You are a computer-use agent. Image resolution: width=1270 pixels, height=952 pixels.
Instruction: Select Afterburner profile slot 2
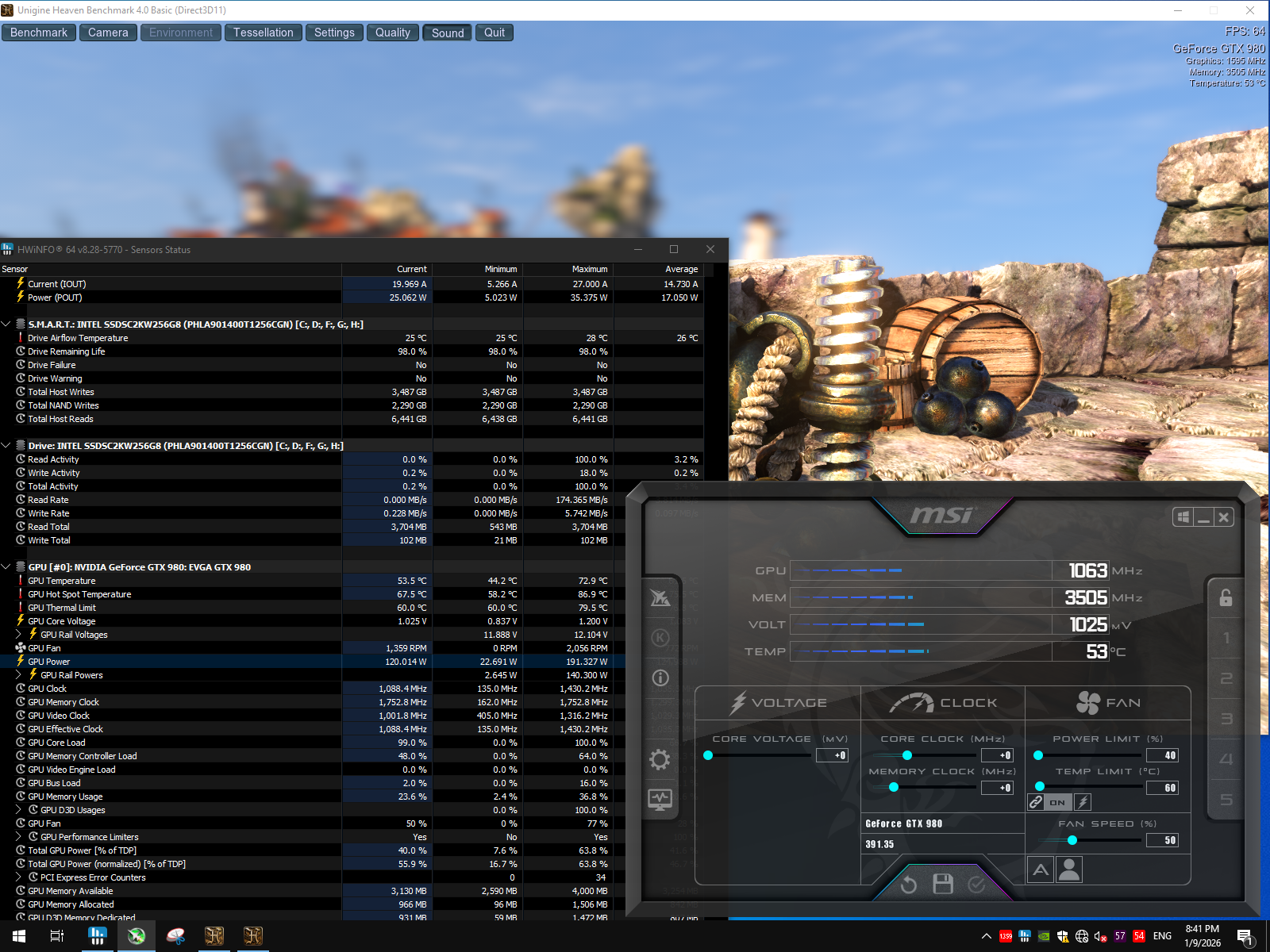click(1226, 678)
